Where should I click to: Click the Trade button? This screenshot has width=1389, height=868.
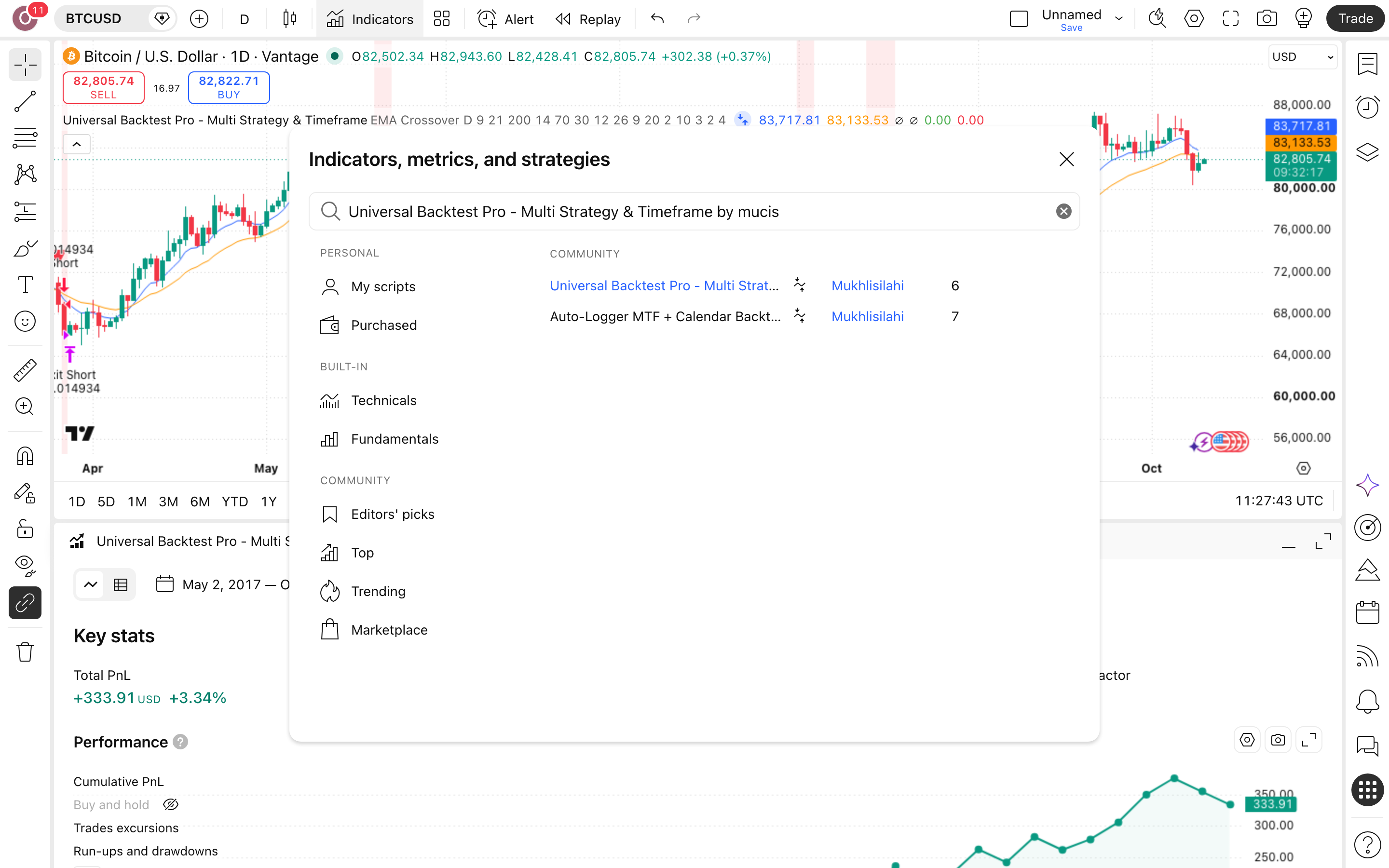1356,19
